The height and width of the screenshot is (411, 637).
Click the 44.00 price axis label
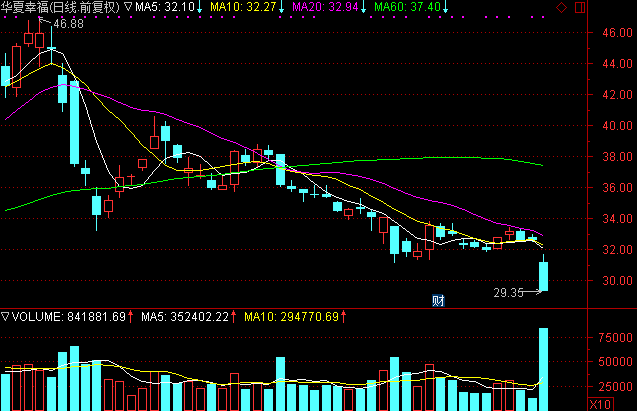(618, 64)
